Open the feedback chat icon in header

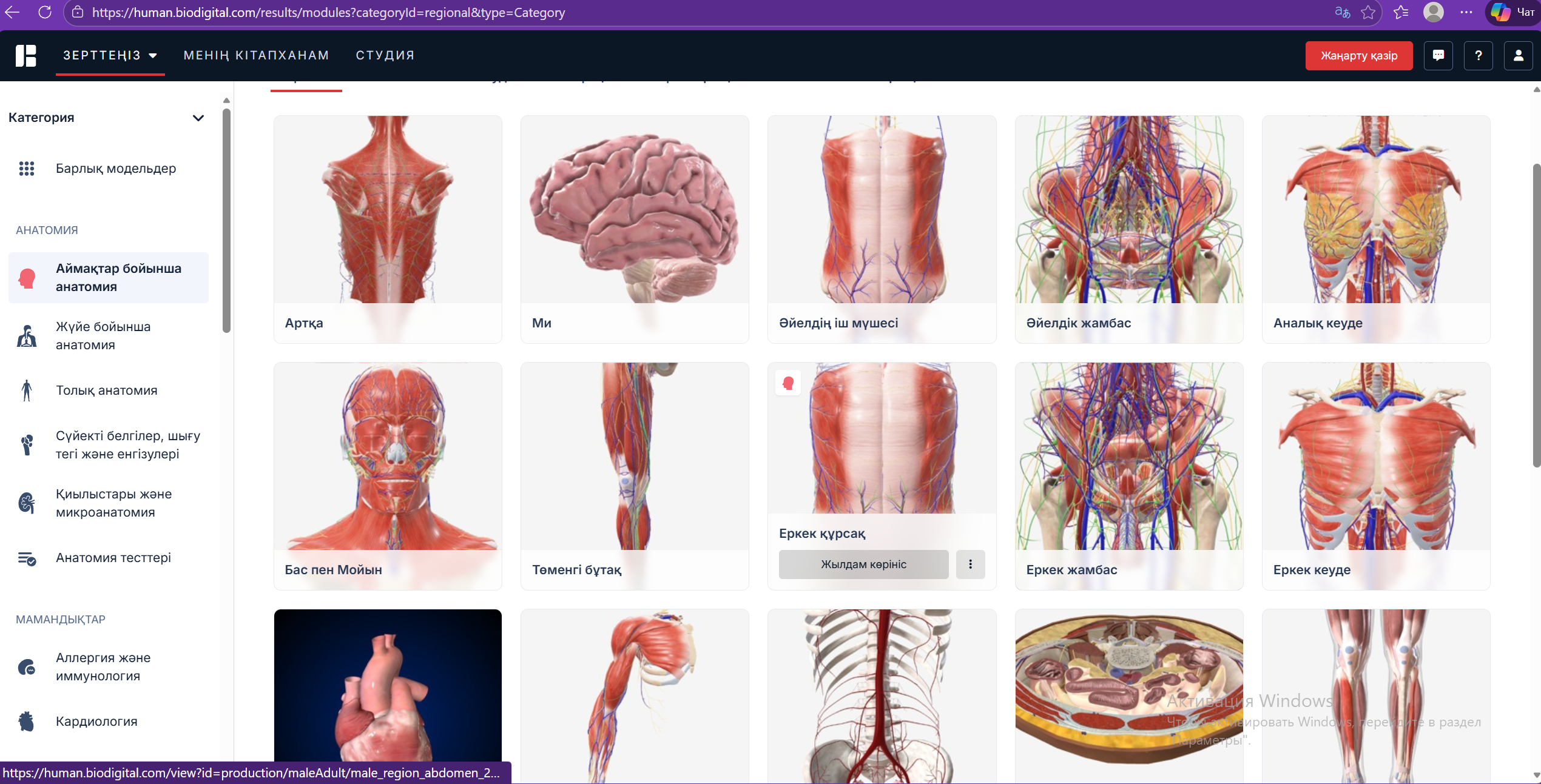coord(1438,56)
